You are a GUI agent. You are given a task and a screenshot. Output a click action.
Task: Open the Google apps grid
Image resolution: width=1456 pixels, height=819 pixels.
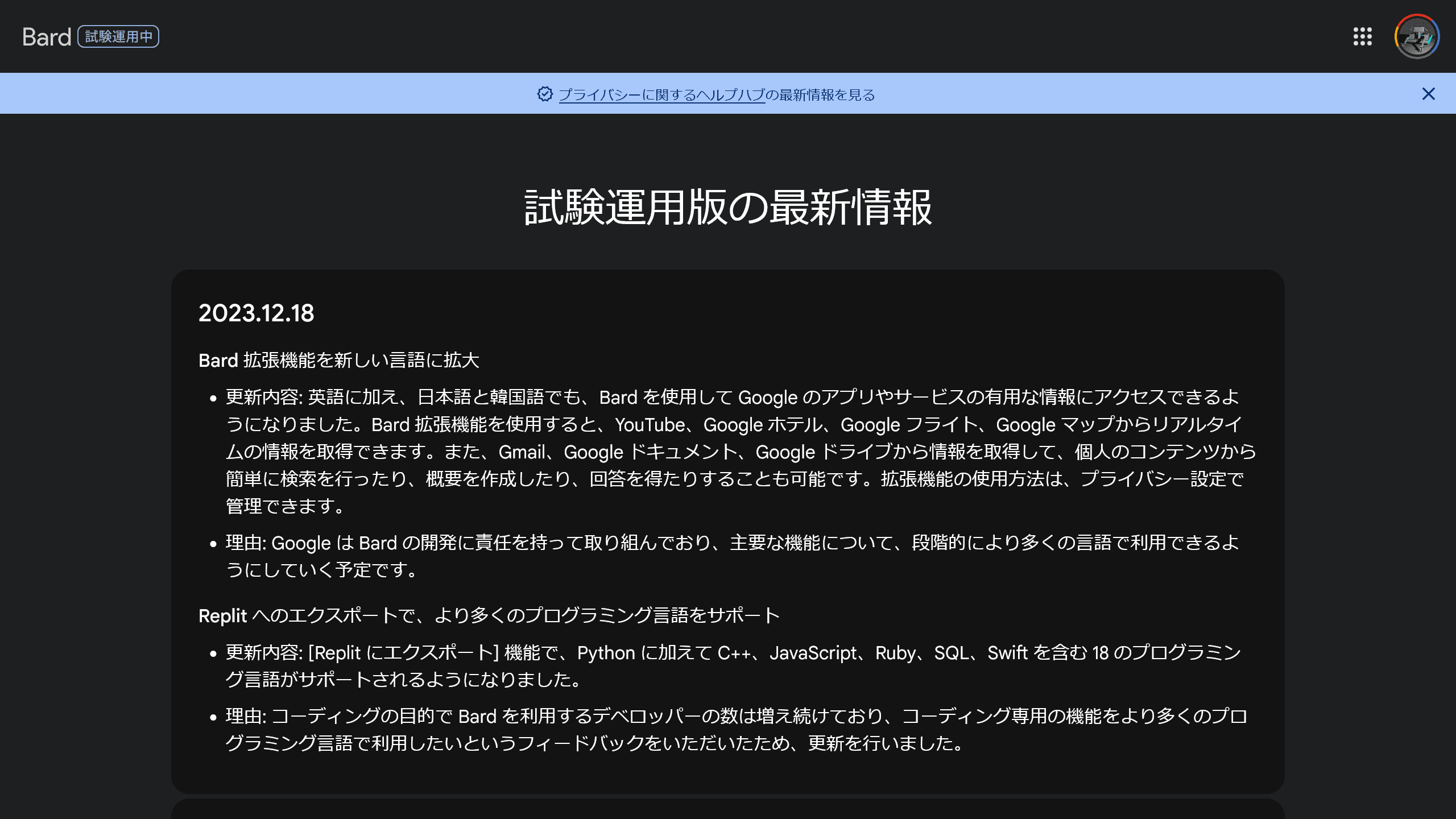click(x=1362, y=36)
